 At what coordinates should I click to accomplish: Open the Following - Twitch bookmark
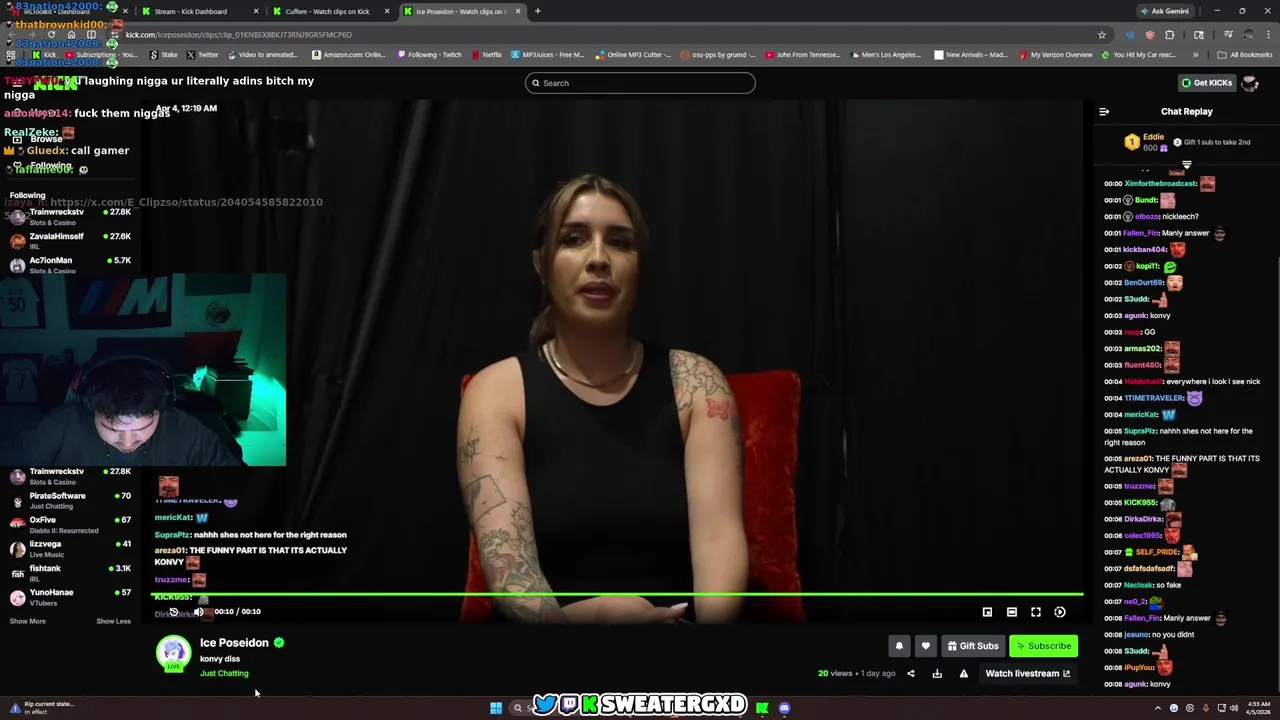(x=428, y=55)
